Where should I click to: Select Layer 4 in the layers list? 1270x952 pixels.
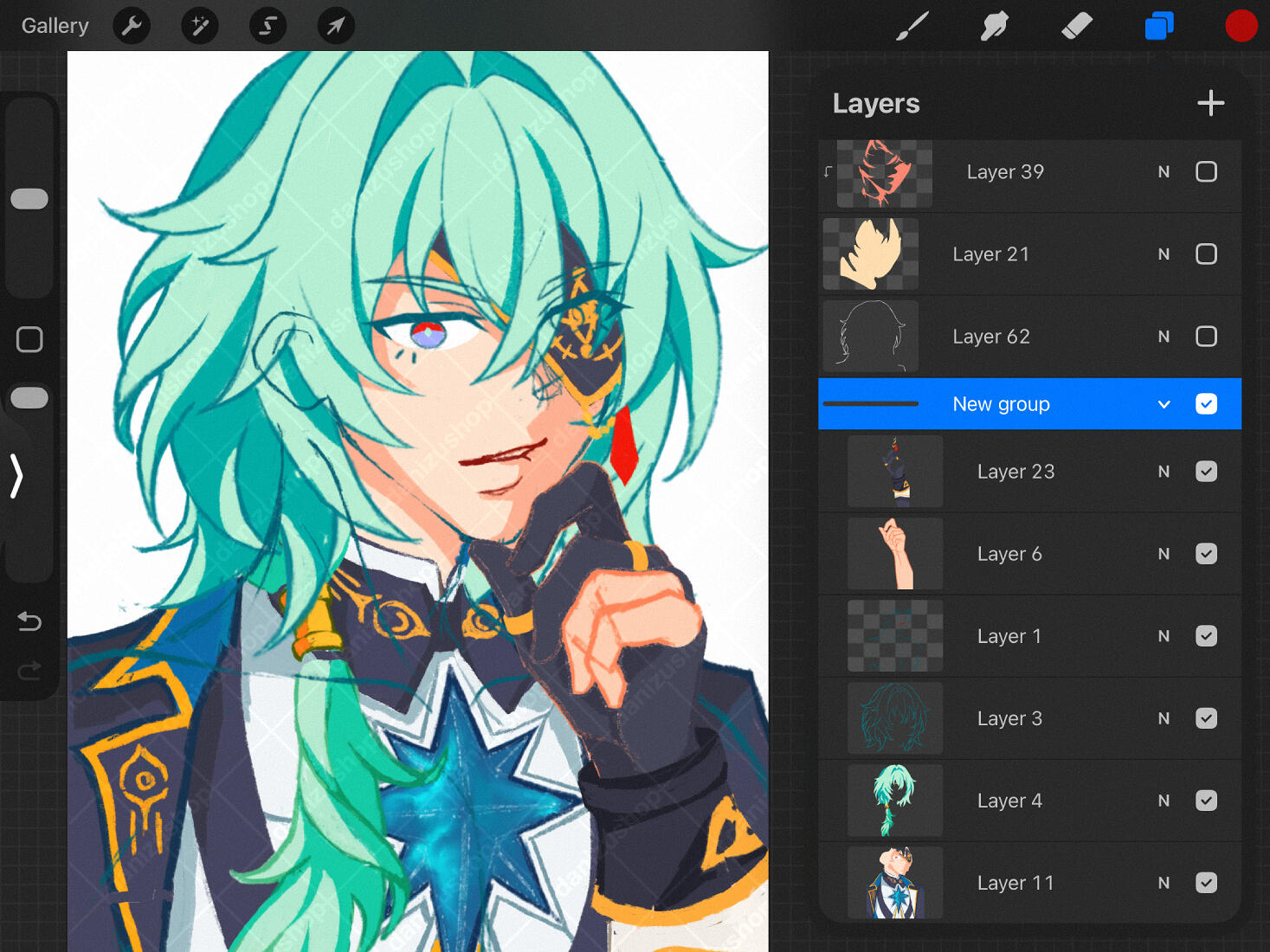coord(1009,801)
